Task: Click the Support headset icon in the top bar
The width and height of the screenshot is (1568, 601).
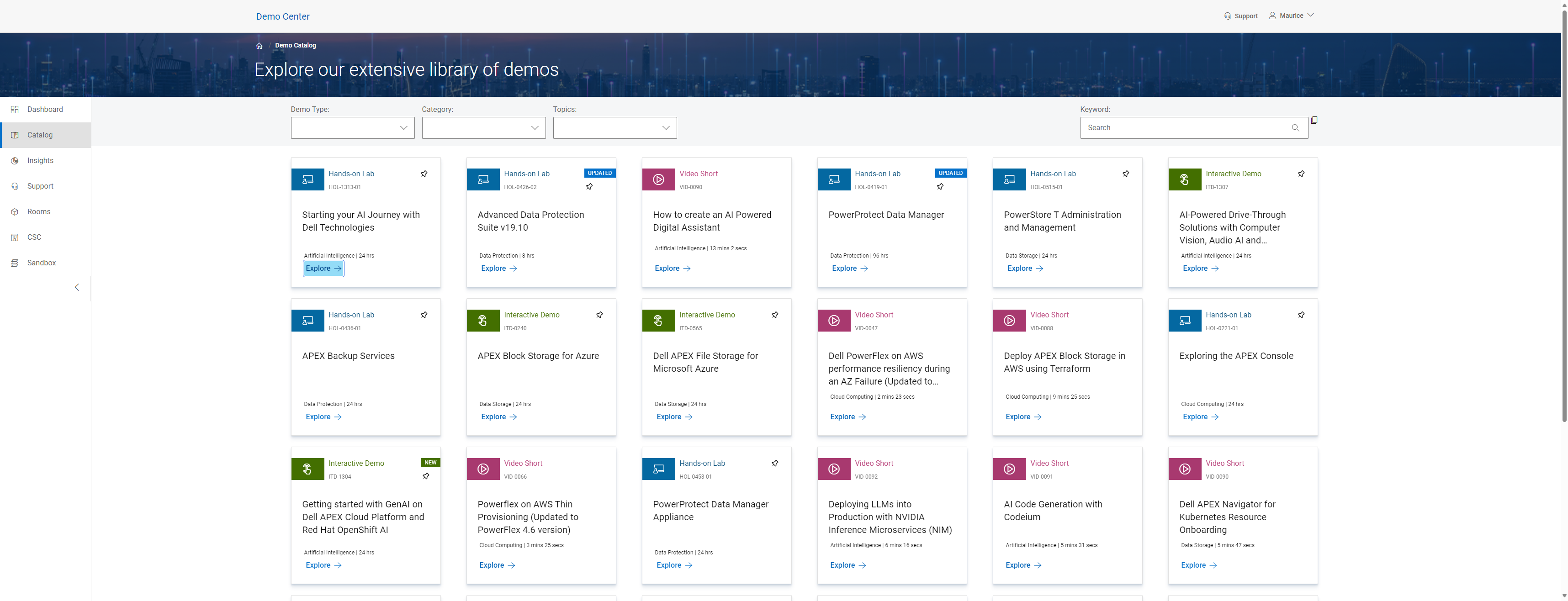Action: pos(1227,16)
